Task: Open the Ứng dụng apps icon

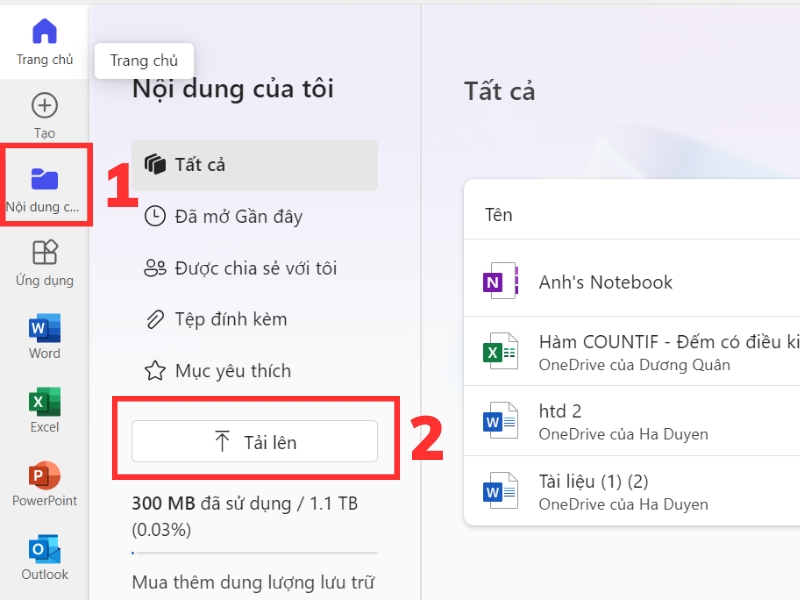Action: pyautogui.click(x=44, y=252)
